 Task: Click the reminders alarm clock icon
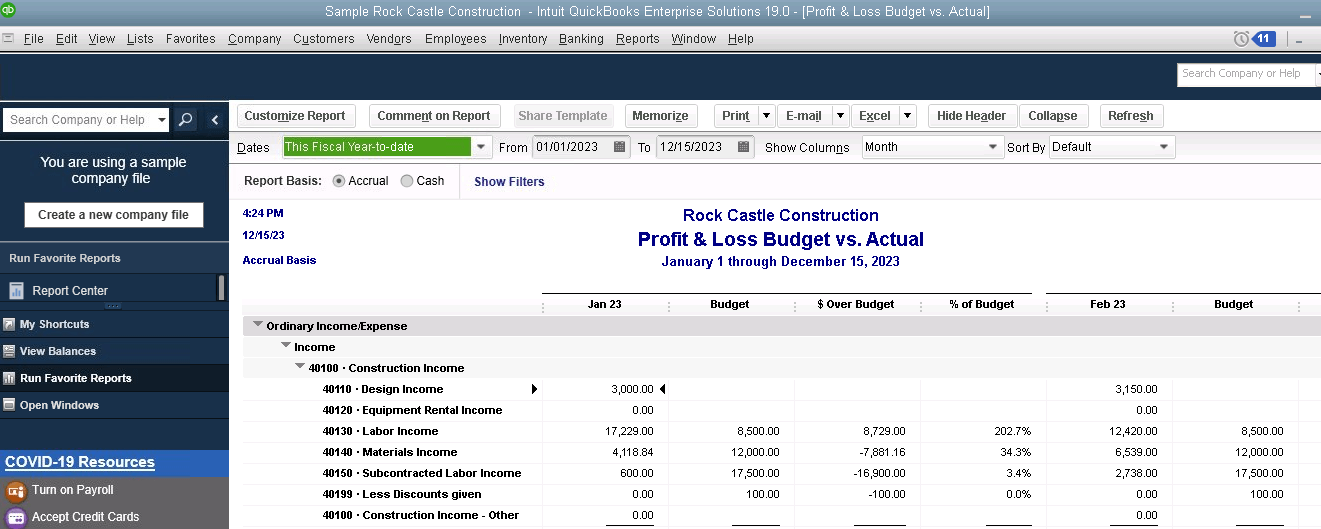pos(1241,39)
